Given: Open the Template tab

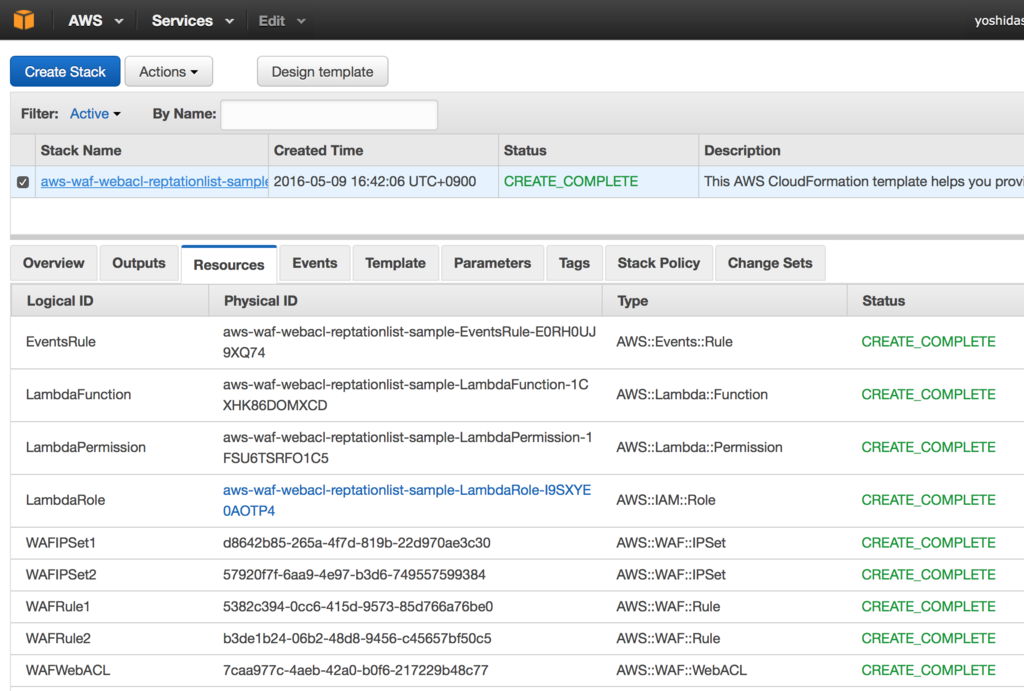Looking at the screenshot, I should [395, 263].
